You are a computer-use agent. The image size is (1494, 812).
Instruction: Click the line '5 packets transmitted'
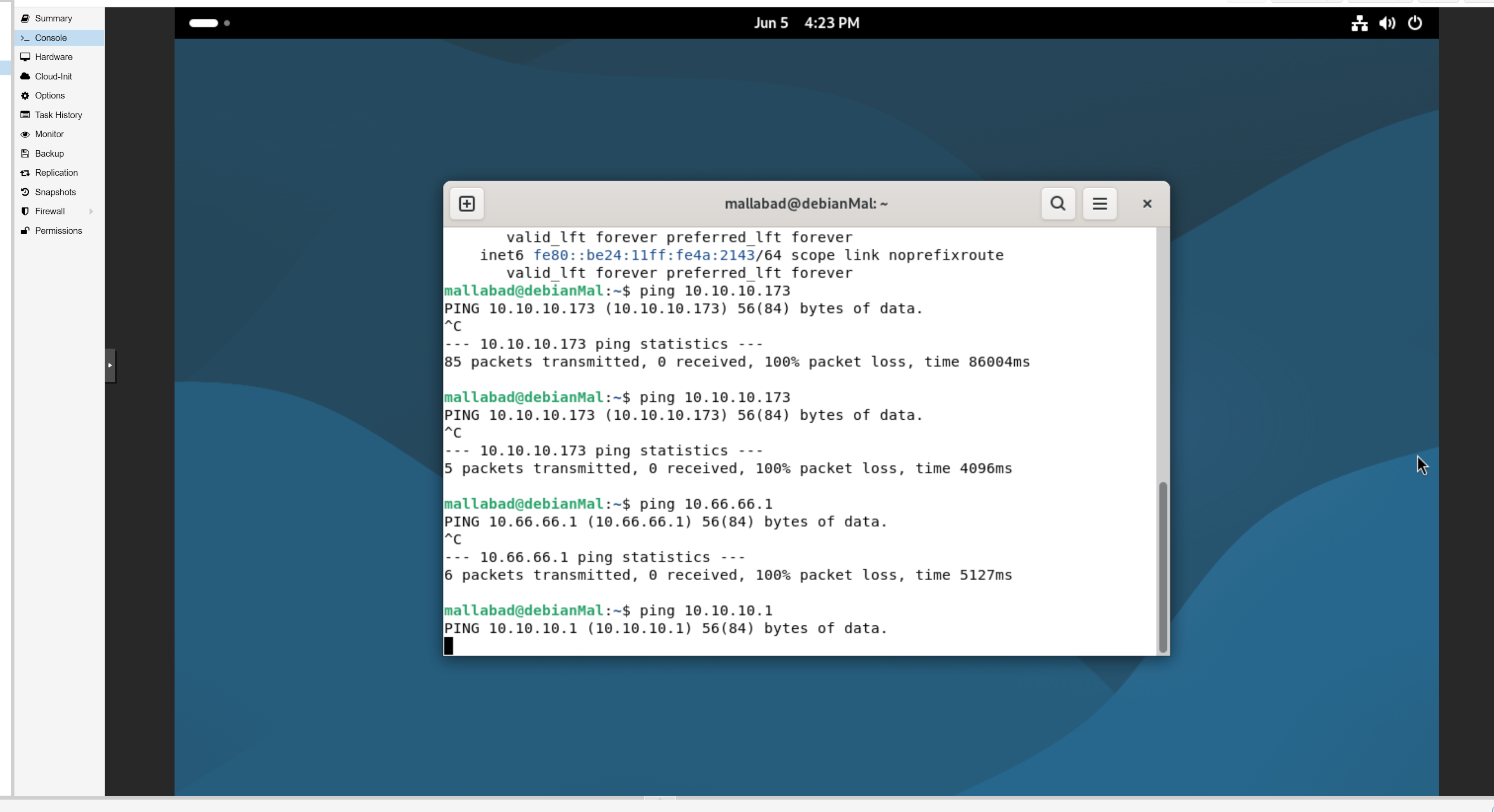coord(728,468)
